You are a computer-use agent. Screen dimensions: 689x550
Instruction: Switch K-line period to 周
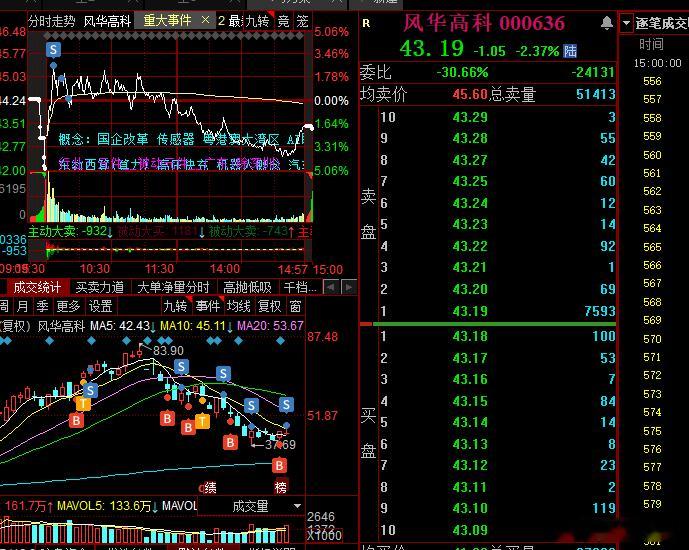(4, 306)
